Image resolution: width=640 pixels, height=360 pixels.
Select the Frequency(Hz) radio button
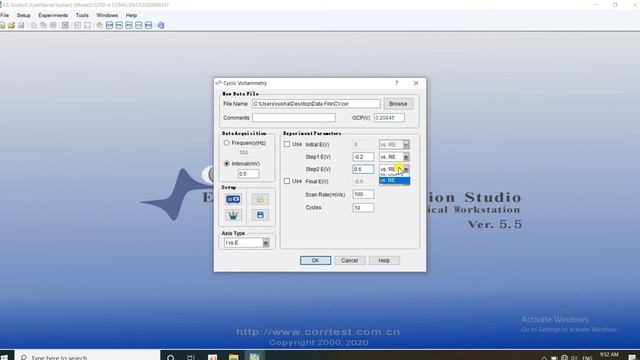pos(227,143)
